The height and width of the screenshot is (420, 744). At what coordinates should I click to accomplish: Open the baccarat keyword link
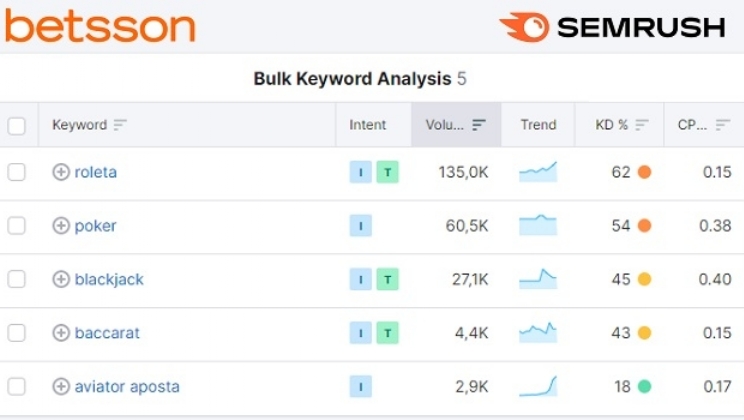[x=107, y=333]
